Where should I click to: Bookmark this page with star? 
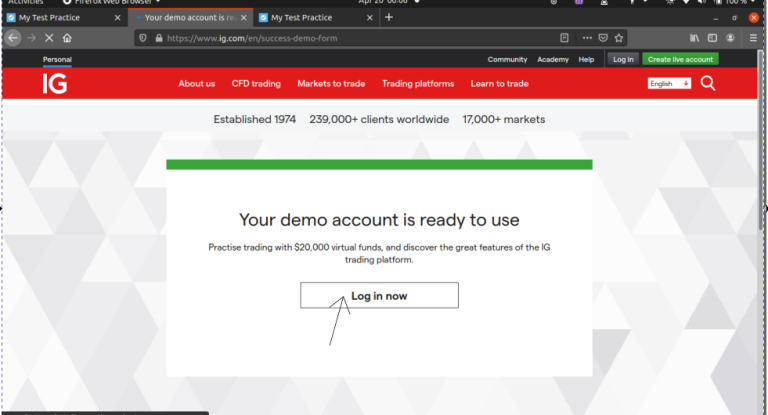pos(619,38)
